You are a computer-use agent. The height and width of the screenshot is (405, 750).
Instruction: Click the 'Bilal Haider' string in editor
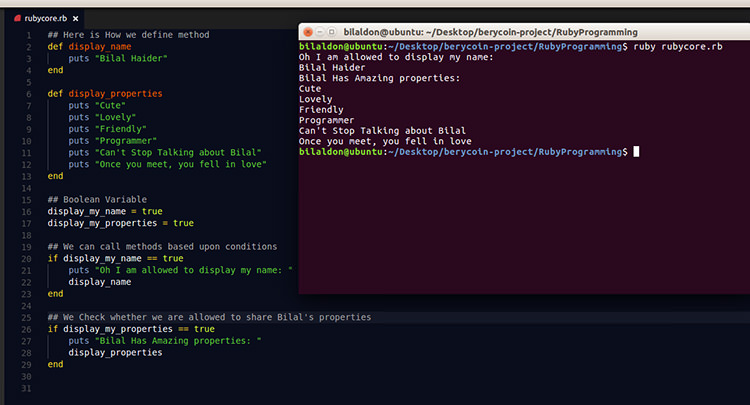pyautogui.click(x=131, y=58)
